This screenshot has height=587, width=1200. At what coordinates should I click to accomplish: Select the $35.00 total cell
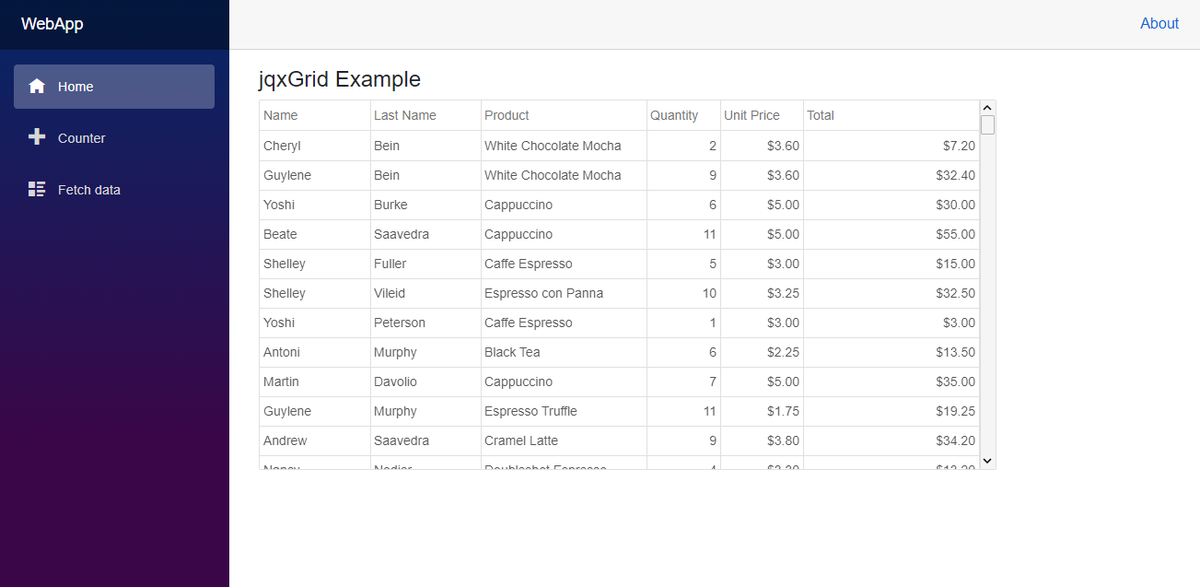point(892,382)
